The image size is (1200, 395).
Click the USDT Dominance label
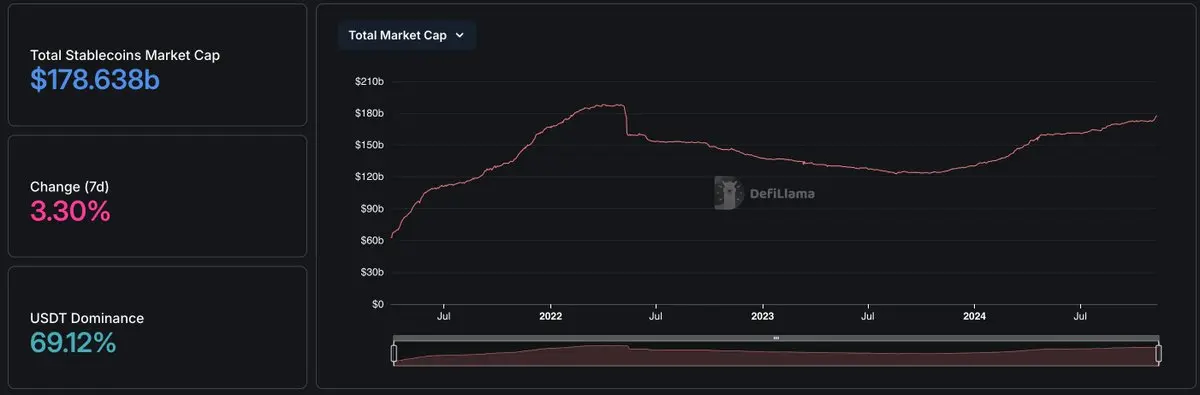[x=87, y=318]
